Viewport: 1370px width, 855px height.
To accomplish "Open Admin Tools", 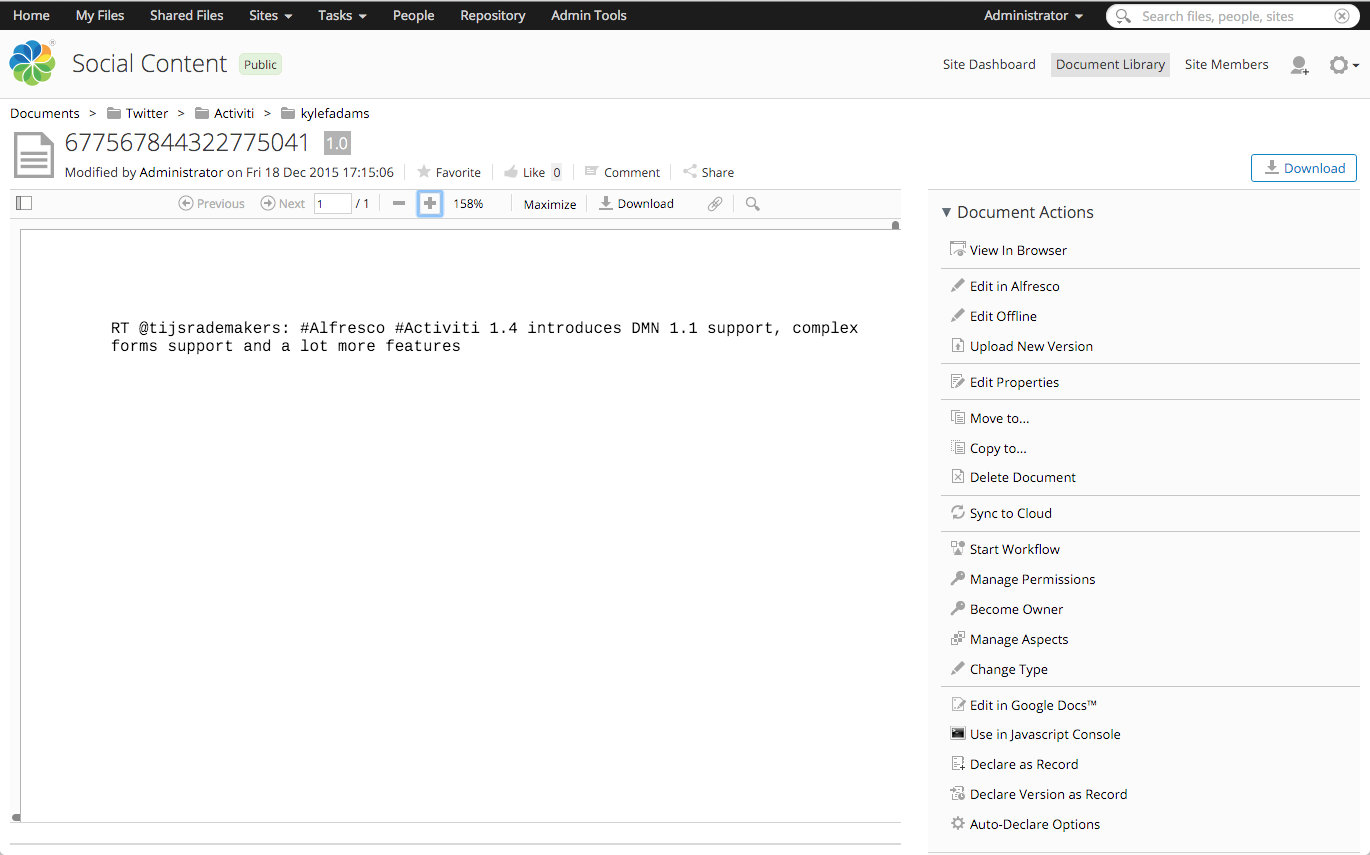I will click(x=589, y=15).
